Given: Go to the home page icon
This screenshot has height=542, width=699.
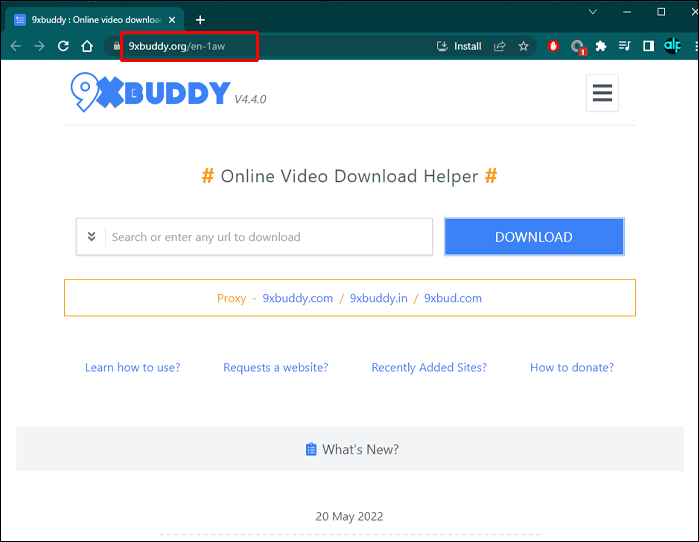Looking at the screenshot, I should (x=87, y=46).
